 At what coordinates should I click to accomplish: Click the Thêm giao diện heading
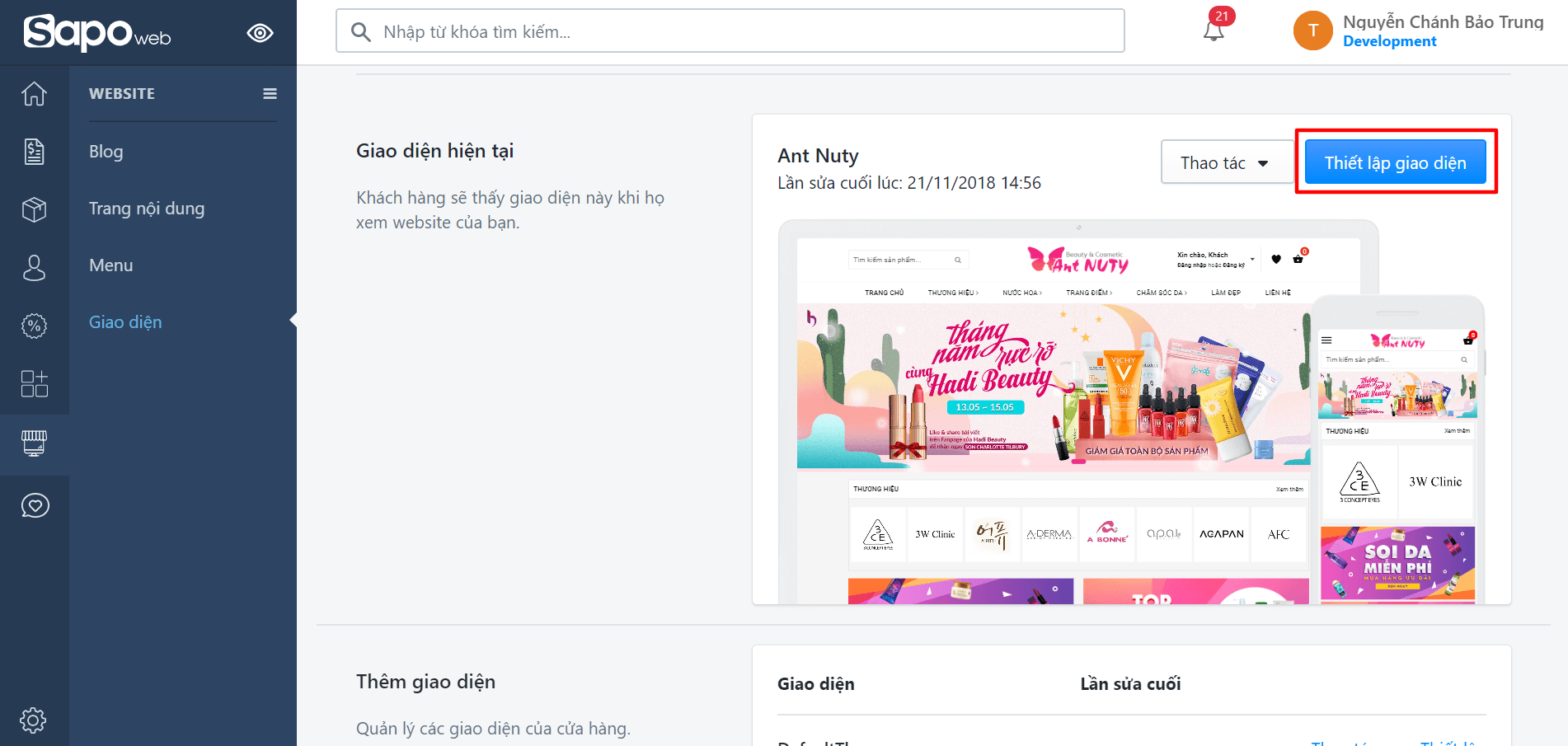(x=425, y=682)
